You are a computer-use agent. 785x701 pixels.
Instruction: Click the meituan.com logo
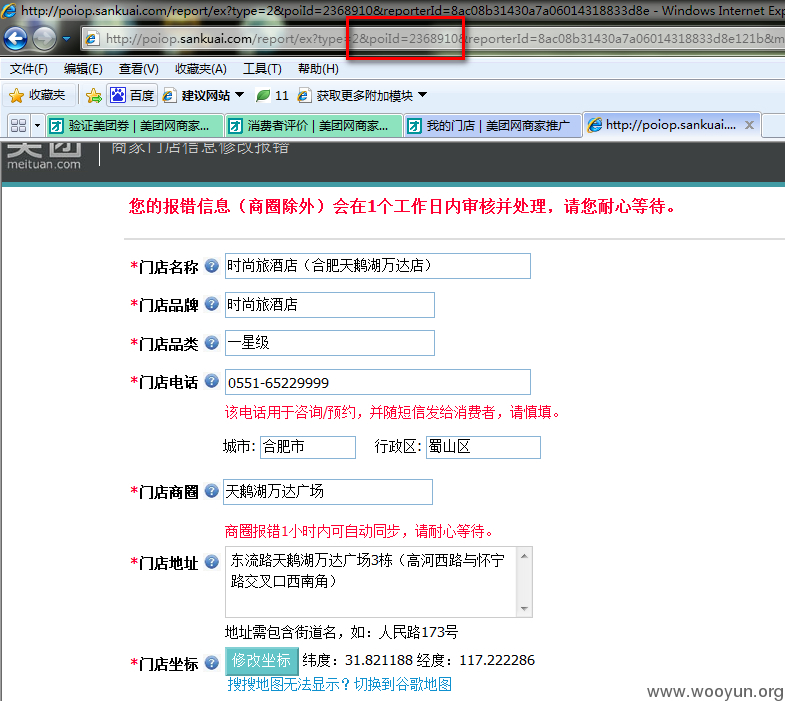tap(44, 156)
